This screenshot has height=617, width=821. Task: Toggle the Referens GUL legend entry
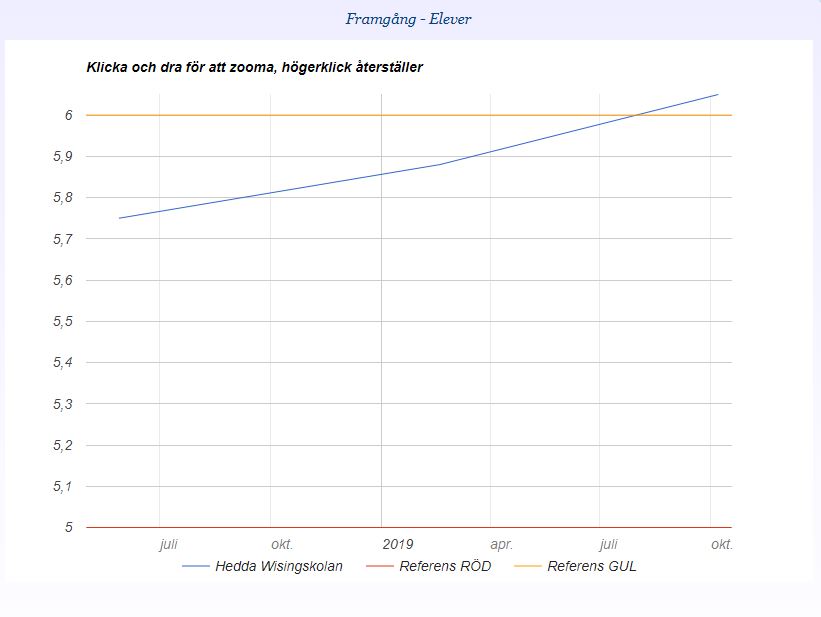(592, 566)
